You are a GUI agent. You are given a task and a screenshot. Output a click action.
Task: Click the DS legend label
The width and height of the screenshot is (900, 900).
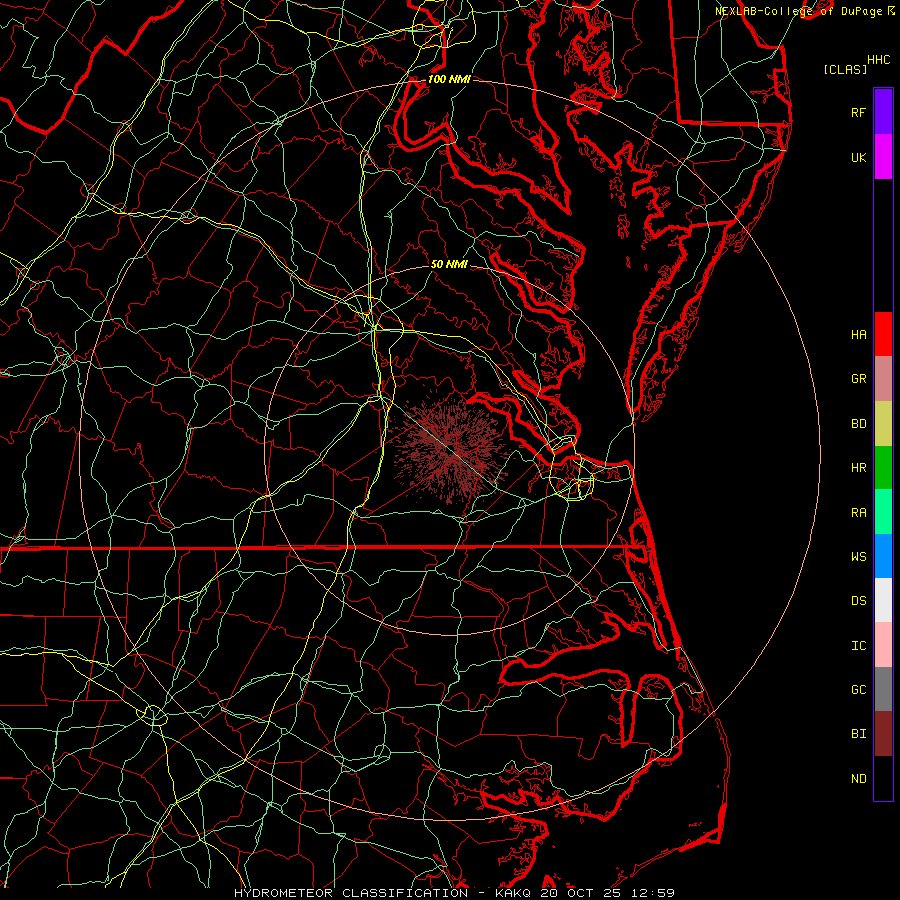point(858,601)
